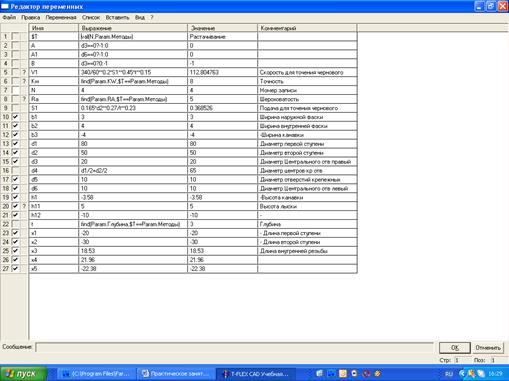Toggle the checkbox for variable d5
Image resolution: width=509 pixels, height=381 pixels.
(15, 179)
